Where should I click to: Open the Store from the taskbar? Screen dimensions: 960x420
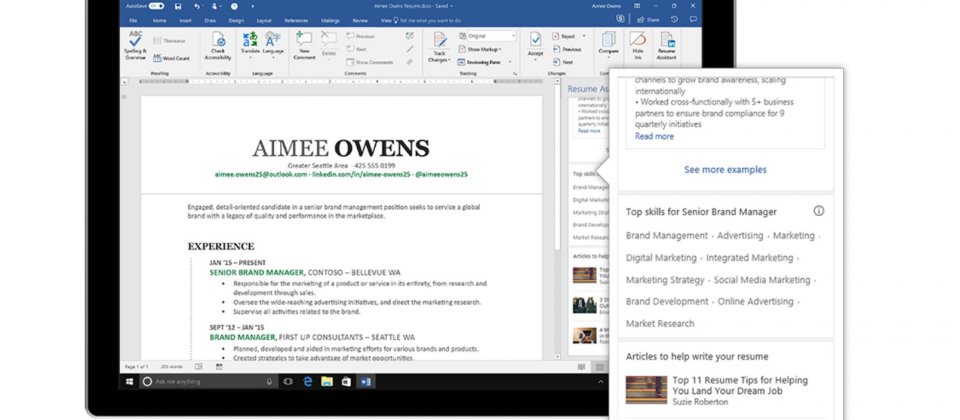[346, 381]
